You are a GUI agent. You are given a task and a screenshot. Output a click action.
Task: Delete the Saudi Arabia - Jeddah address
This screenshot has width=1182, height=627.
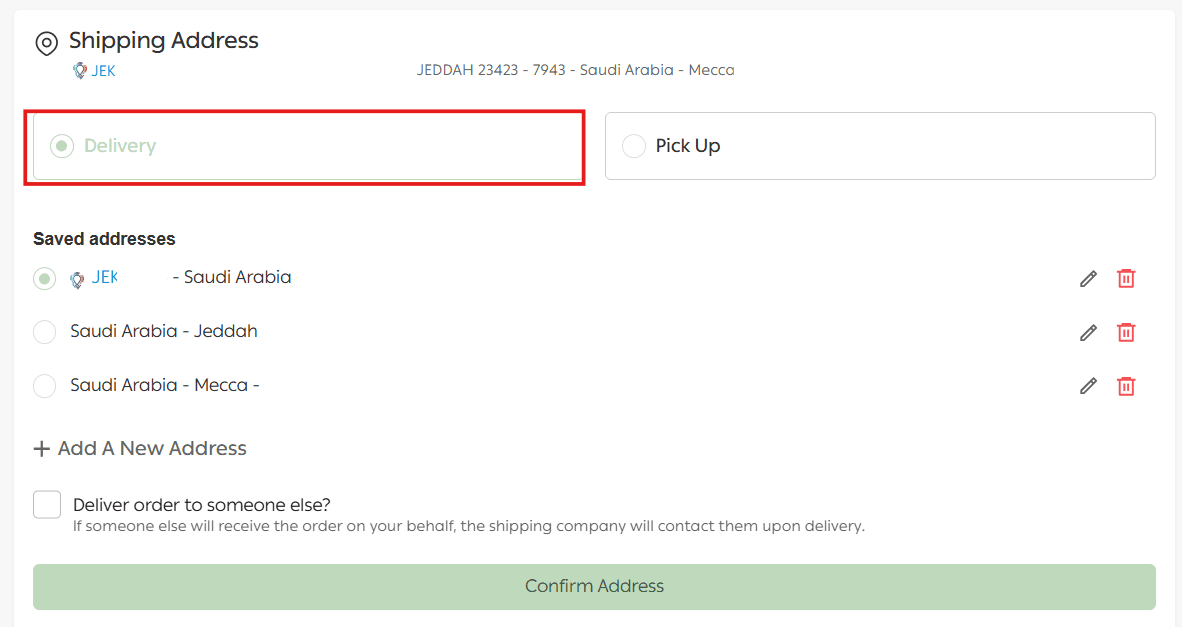click(x=1126, y=333)
